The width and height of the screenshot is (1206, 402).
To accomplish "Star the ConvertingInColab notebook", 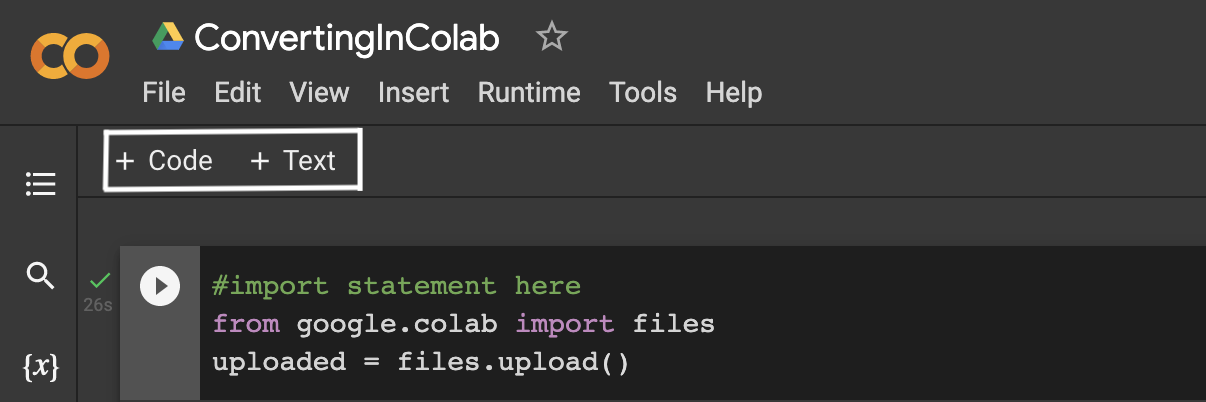I will point(551,38).
